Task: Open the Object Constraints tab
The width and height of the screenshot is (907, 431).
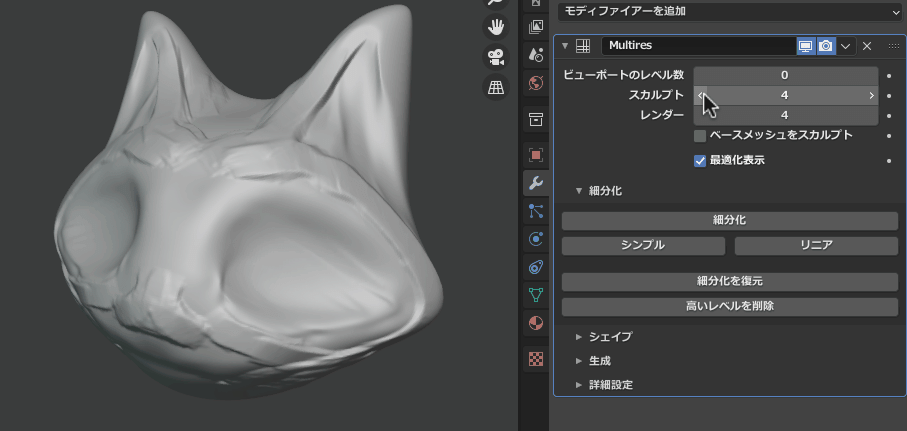Action: [x=536, y=267]
